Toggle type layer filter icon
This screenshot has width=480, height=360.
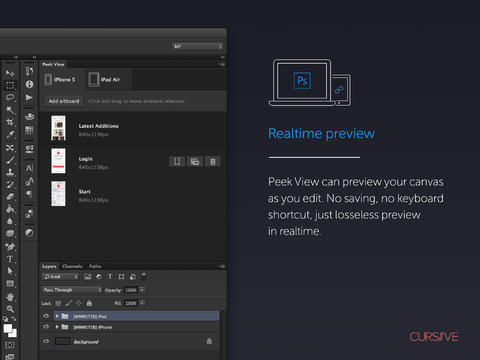coord(110,277)
